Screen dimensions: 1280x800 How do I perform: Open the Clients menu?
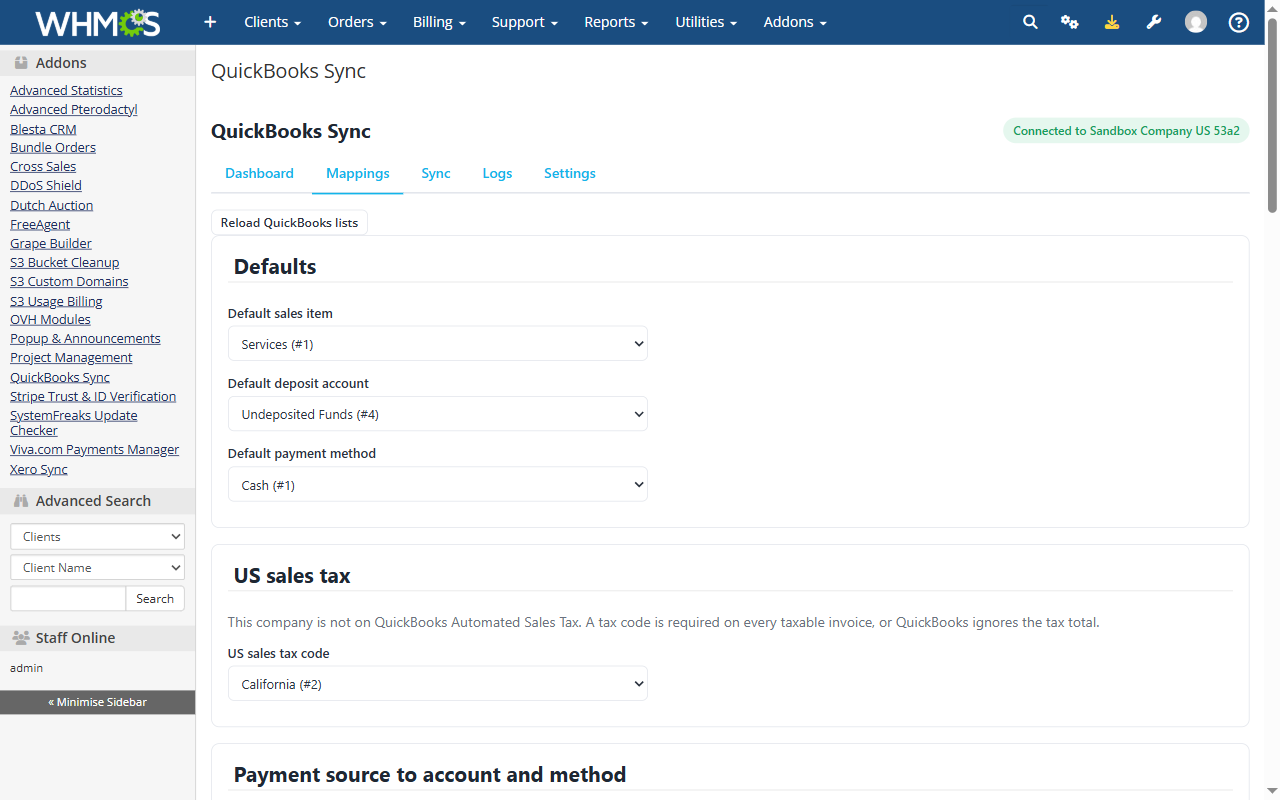click(x=273, y=22)
